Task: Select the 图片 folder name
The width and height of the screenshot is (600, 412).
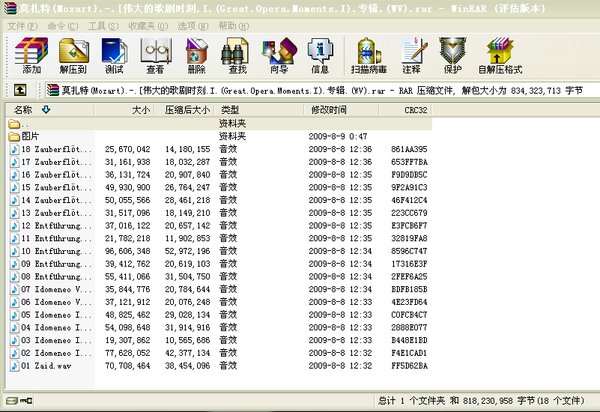Action: pos(30,136)
